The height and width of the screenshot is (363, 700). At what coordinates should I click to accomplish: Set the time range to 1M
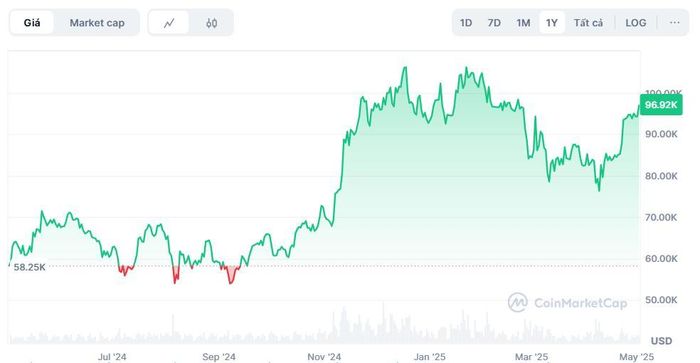click(x=523, y=23)
